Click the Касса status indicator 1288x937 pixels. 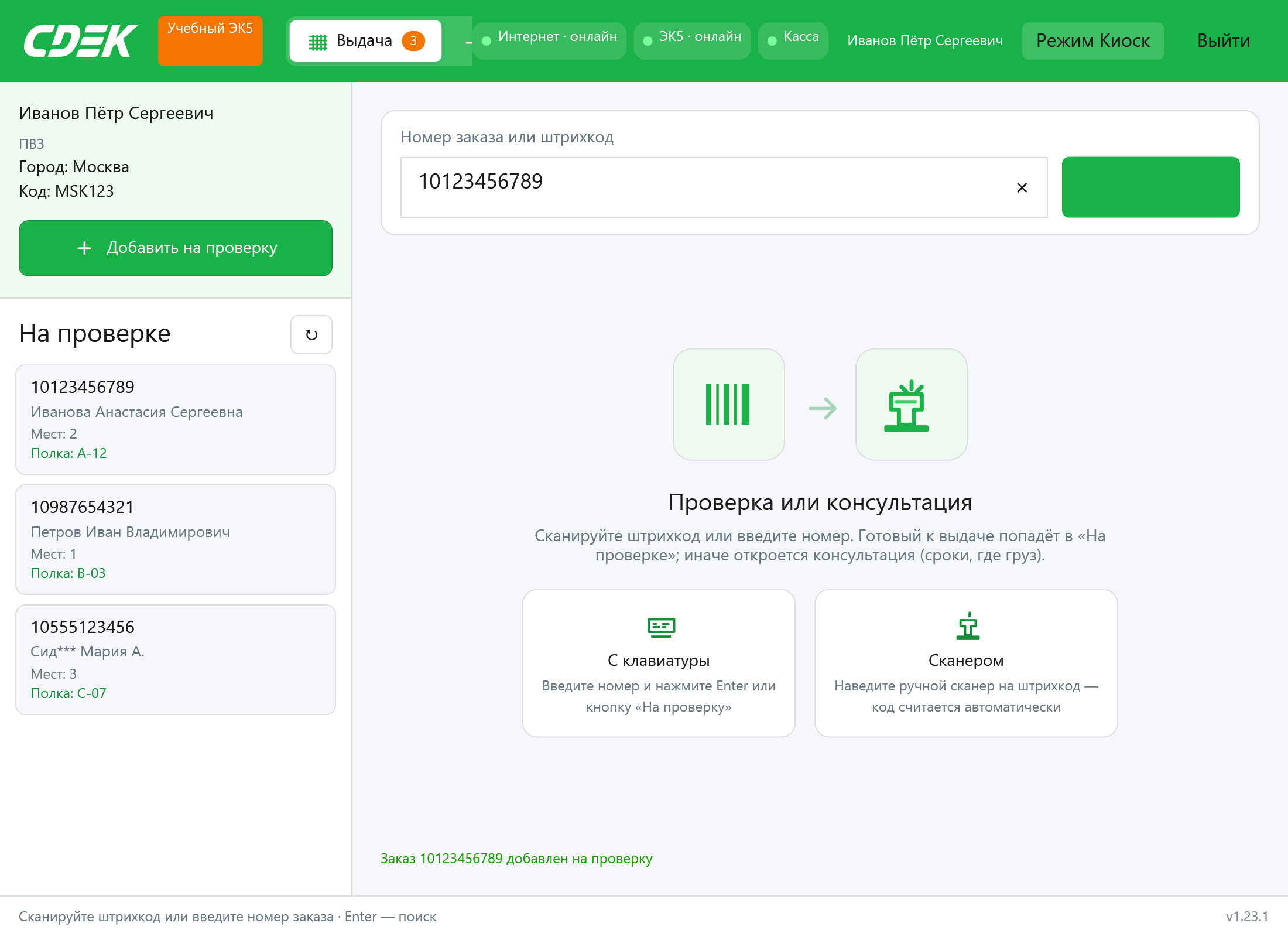pos(793,40)
